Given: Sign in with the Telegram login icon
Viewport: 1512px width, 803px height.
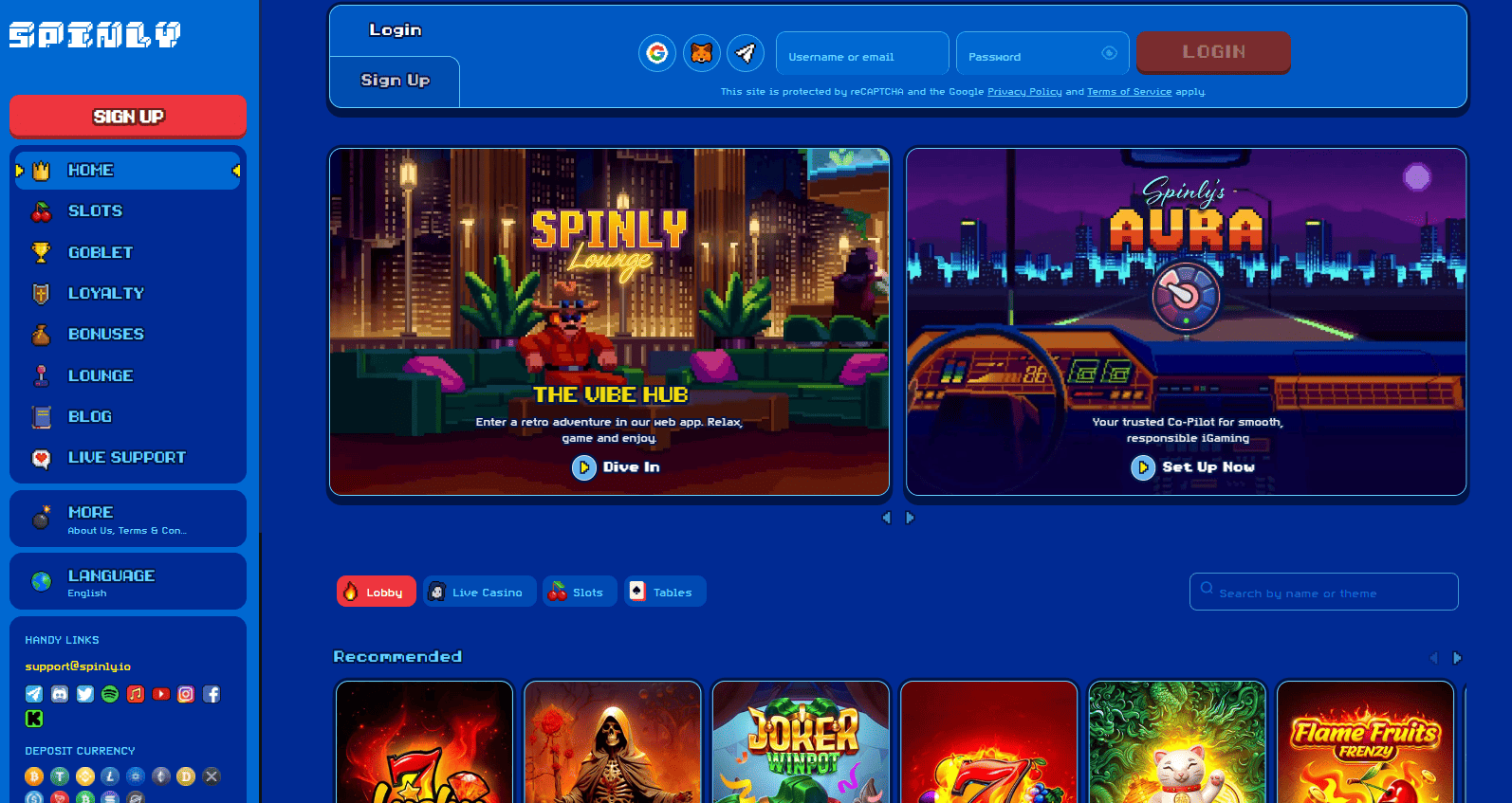Looking at the screenshot, I should 746,53.
